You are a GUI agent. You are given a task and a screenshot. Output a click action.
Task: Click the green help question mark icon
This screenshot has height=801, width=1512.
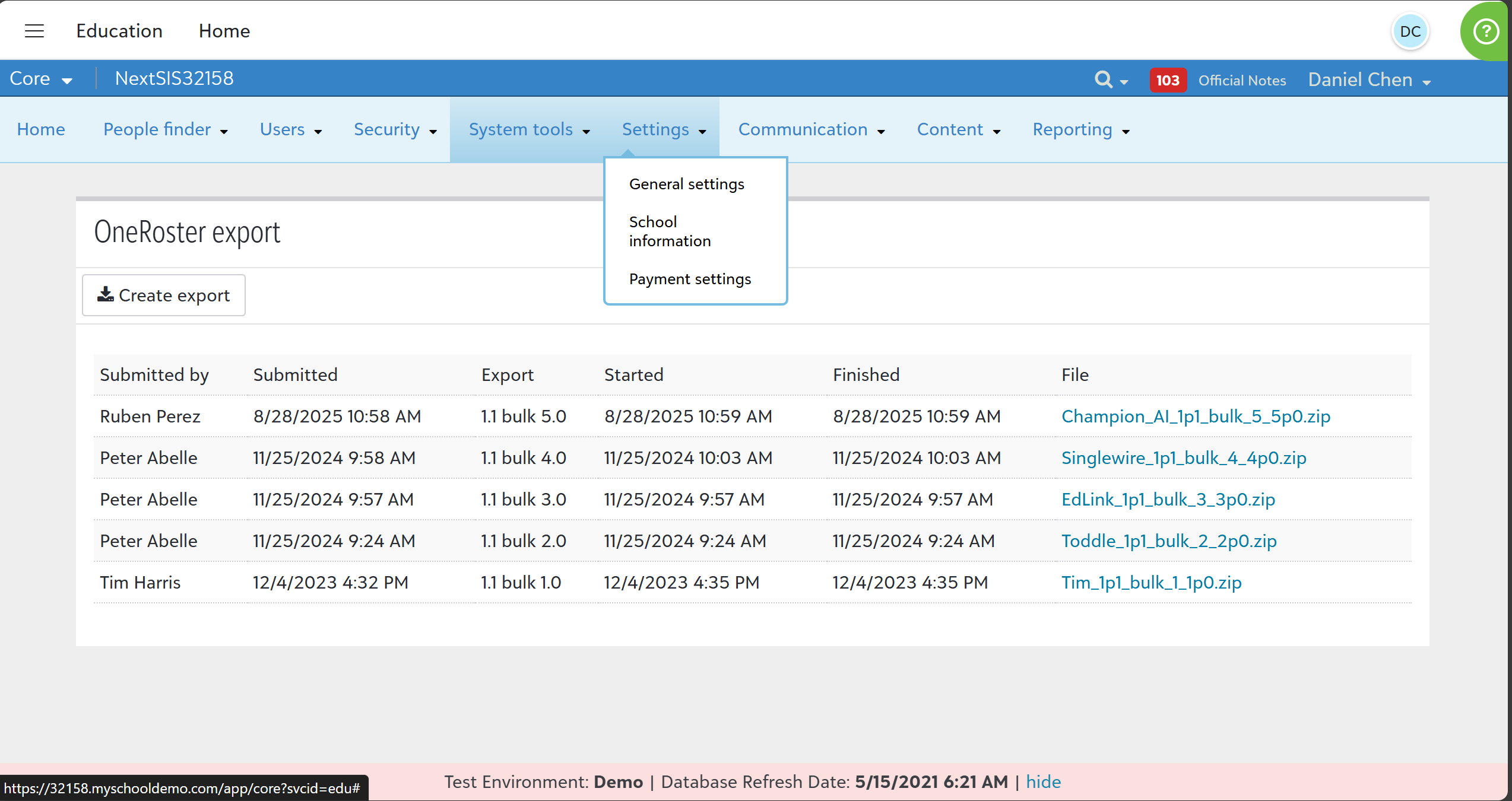coord(1486,31)
